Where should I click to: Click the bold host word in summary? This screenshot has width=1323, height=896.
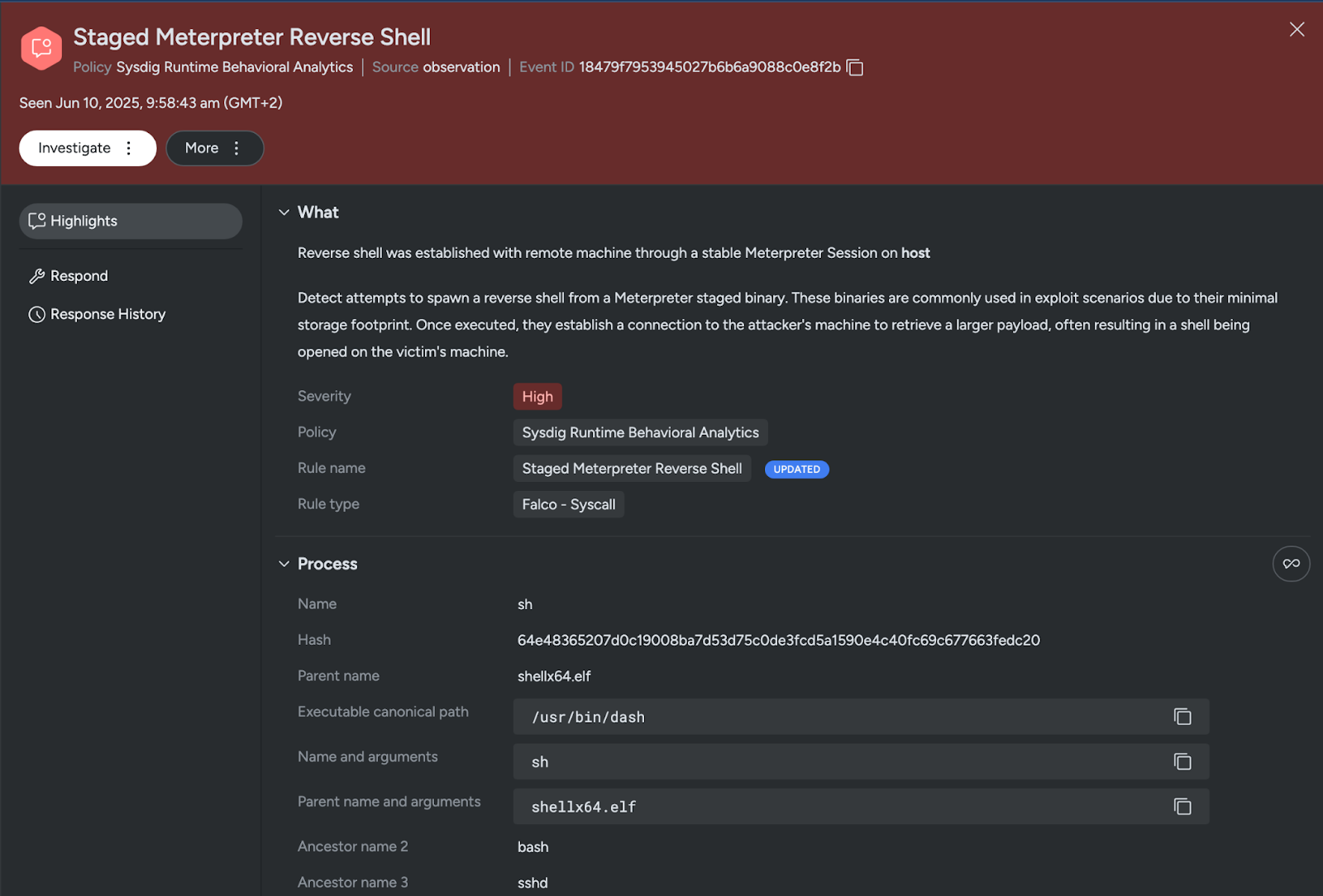(915, 253)
